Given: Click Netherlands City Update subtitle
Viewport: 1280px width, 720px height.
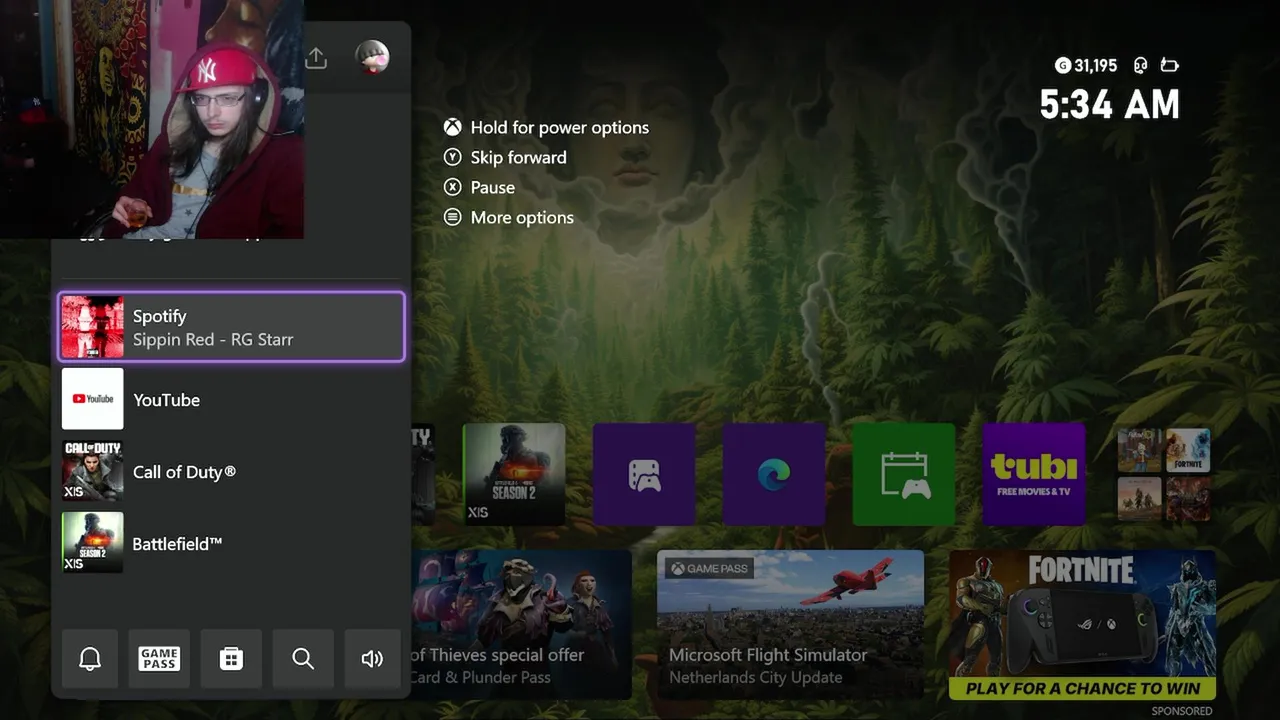Looking at the screenshot, I should (756, 678).
